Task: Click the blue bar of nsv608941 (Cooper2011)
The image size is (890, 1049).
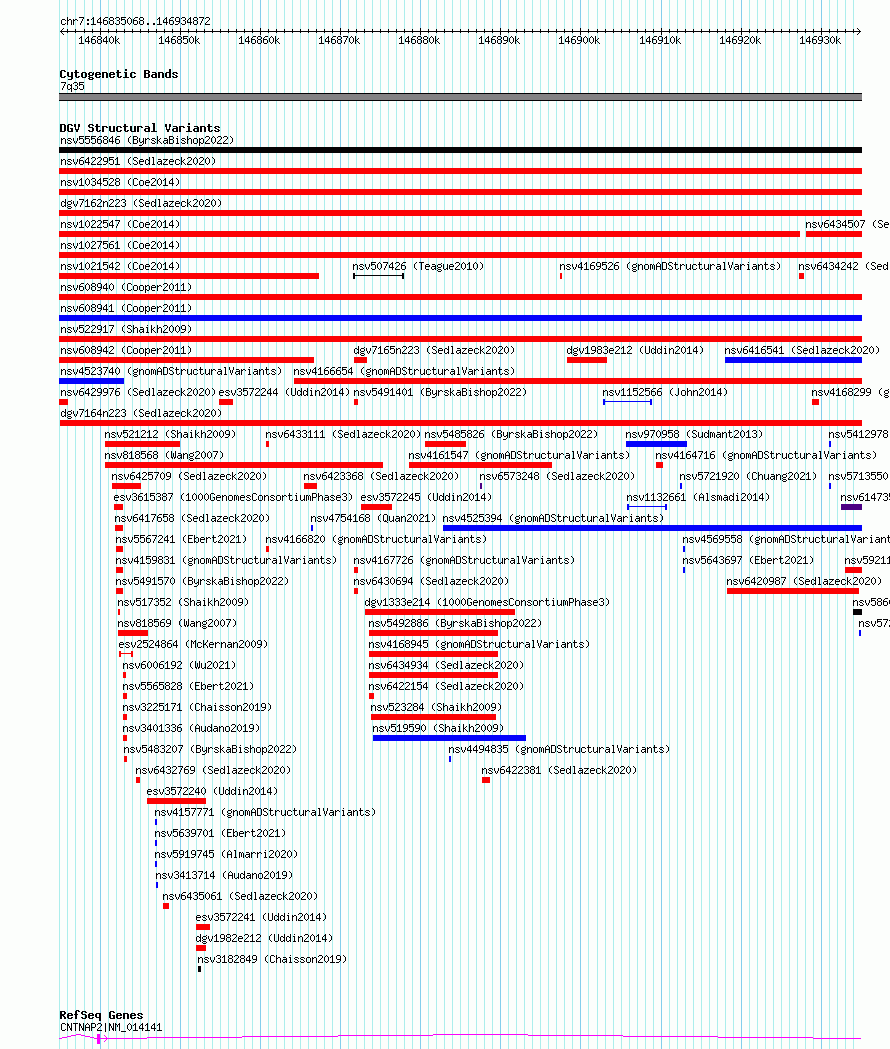Action: pyautogui.click(x=460, y=318)
